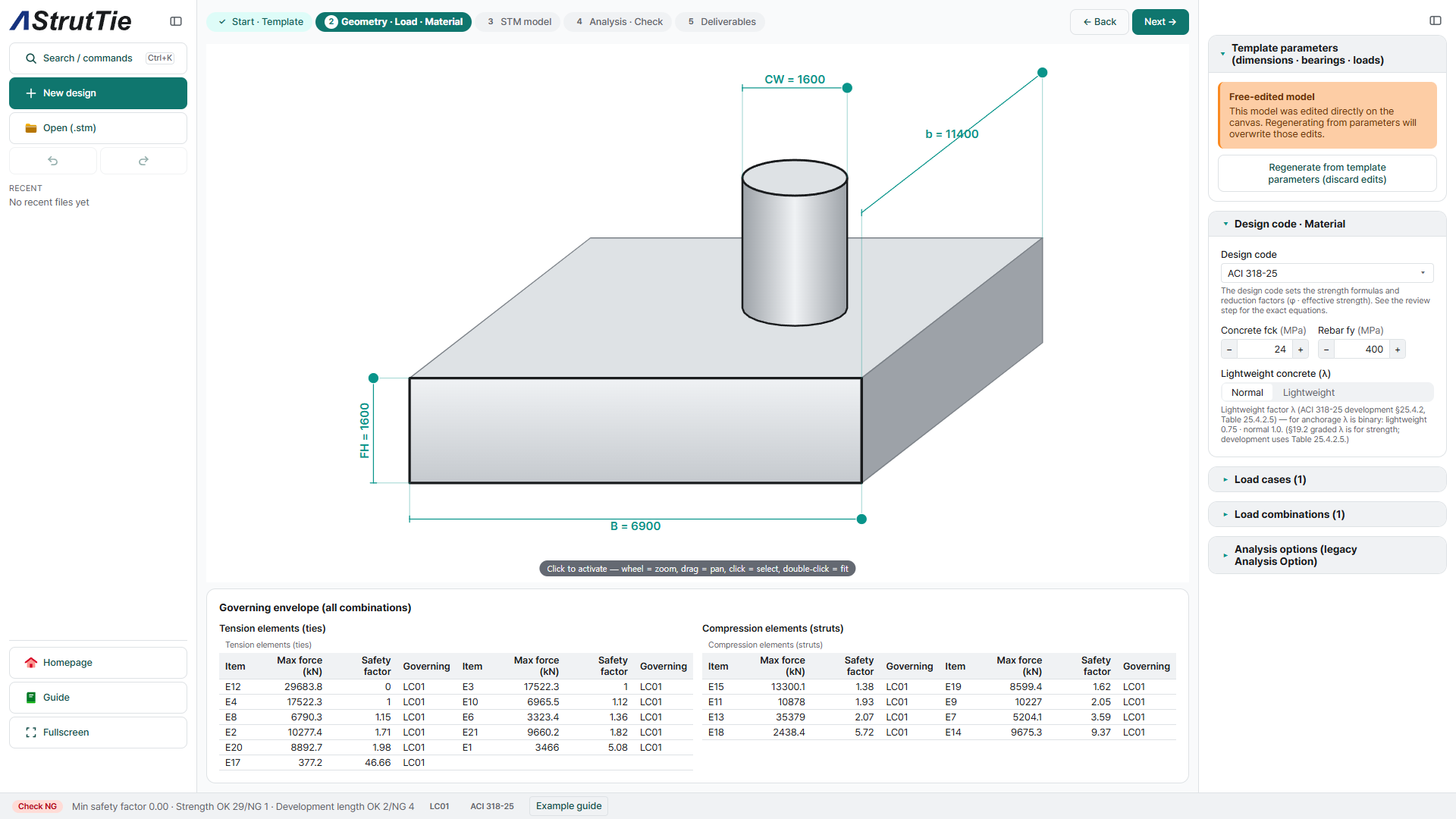Click the Back button
Screen dimensions: 1456x819
point(1100,22)
